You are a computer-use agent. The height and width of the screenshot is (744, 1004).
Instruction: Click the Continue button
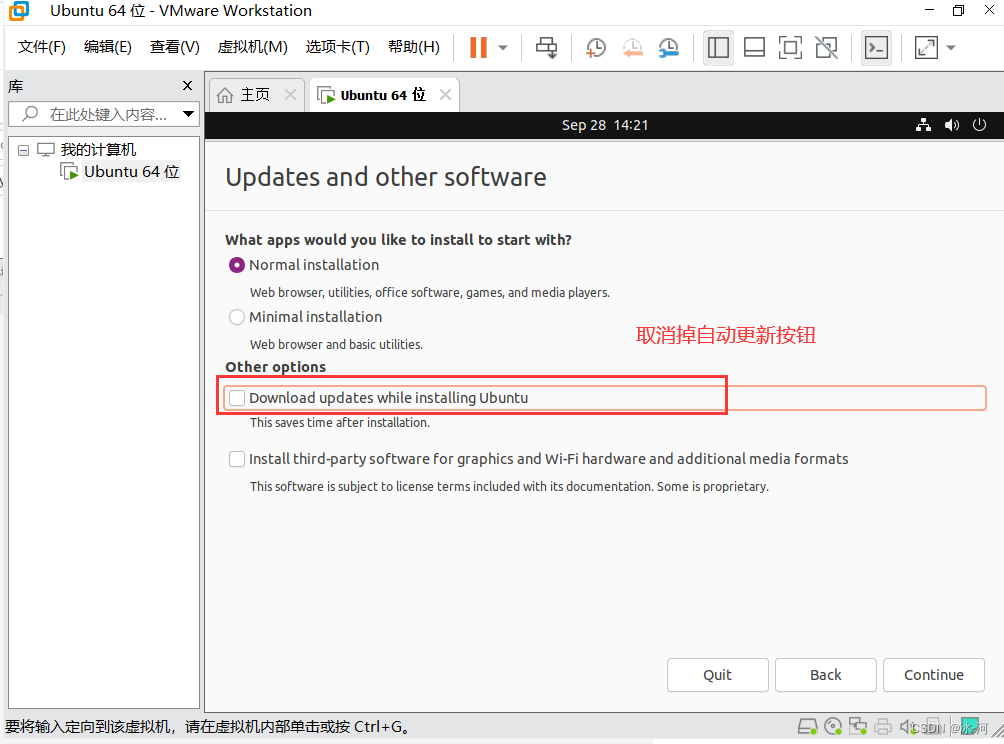pos(934,675)
